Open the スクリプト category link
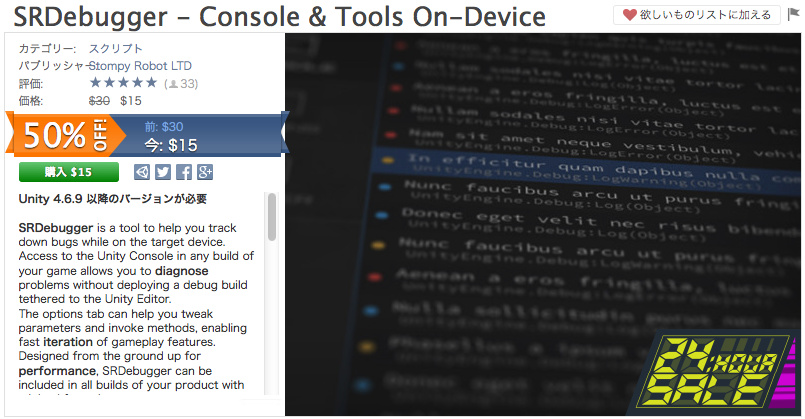Screen dimensions: 805x419 pos(116,48)
